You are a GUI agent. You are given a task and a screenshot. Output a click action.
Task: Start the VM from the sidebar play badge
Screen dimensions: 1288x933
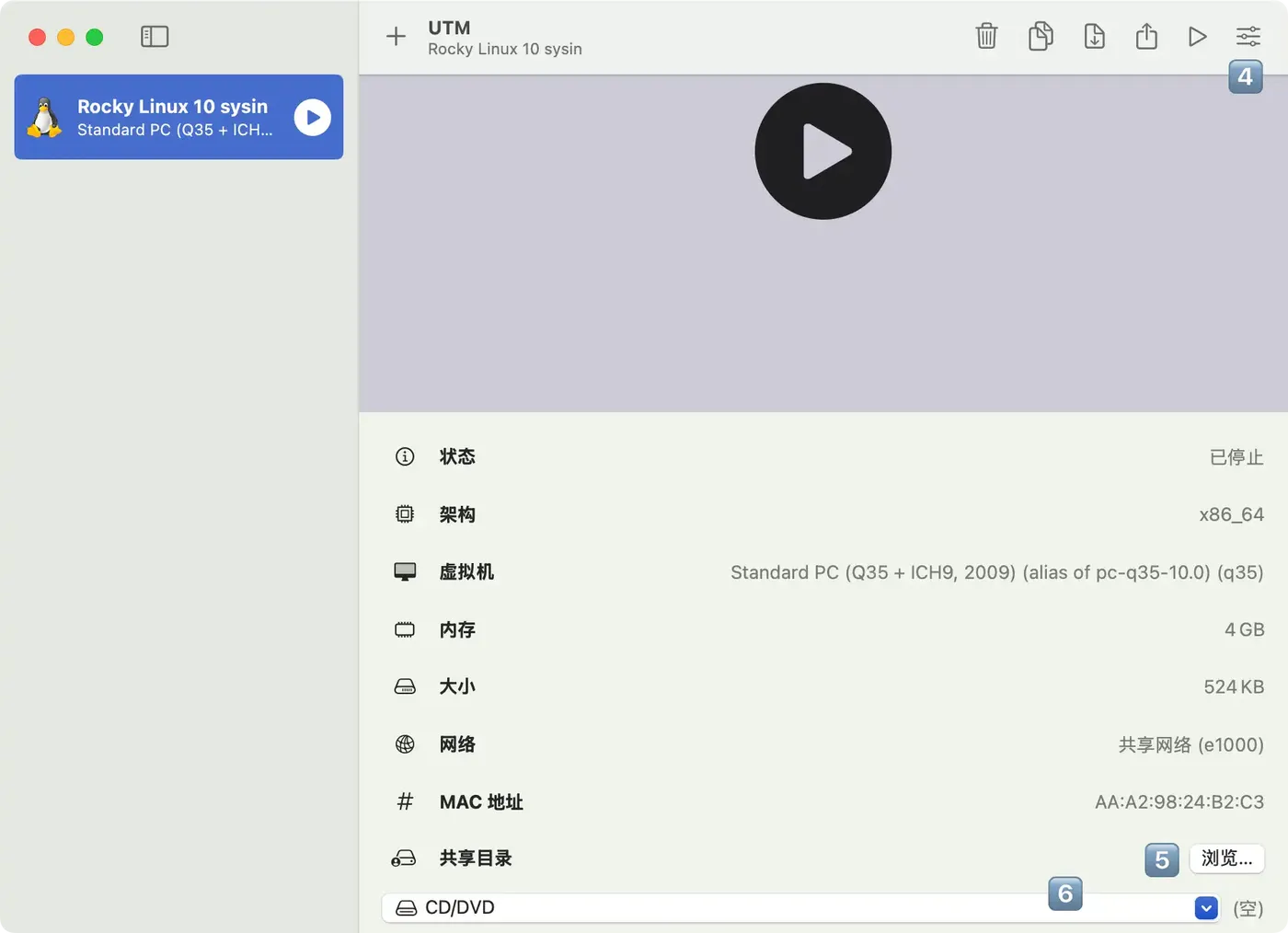point(313,117)
